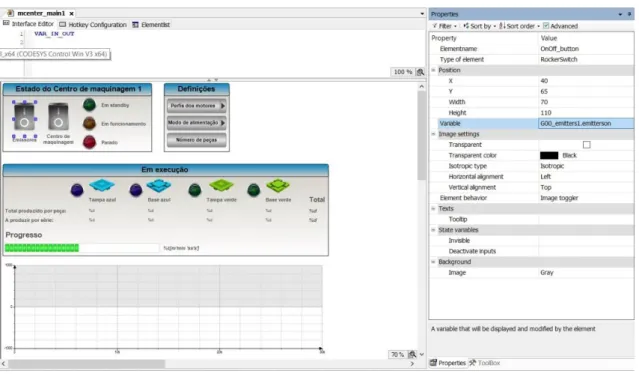Switch to the ToolBox bottom tab
This screenshot has height=374, width=639.
tap(485, 363)
